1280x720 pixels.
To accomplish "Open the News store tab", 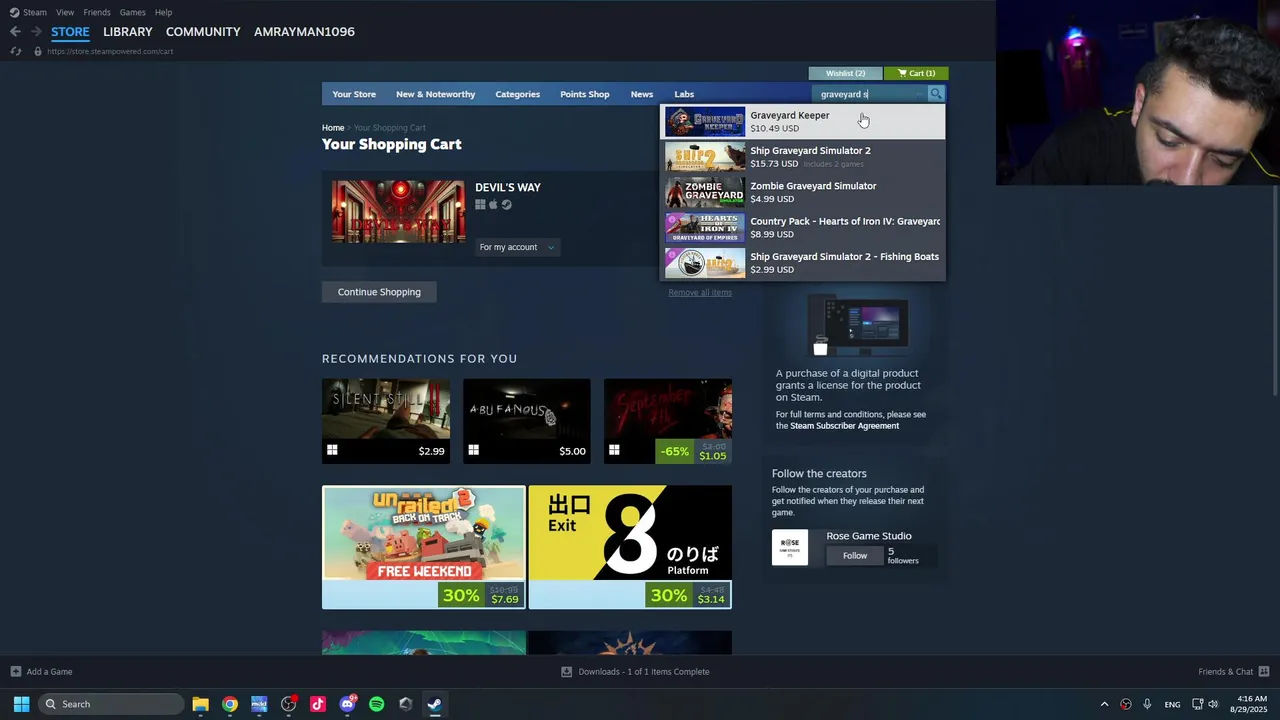I will (642, 94).
